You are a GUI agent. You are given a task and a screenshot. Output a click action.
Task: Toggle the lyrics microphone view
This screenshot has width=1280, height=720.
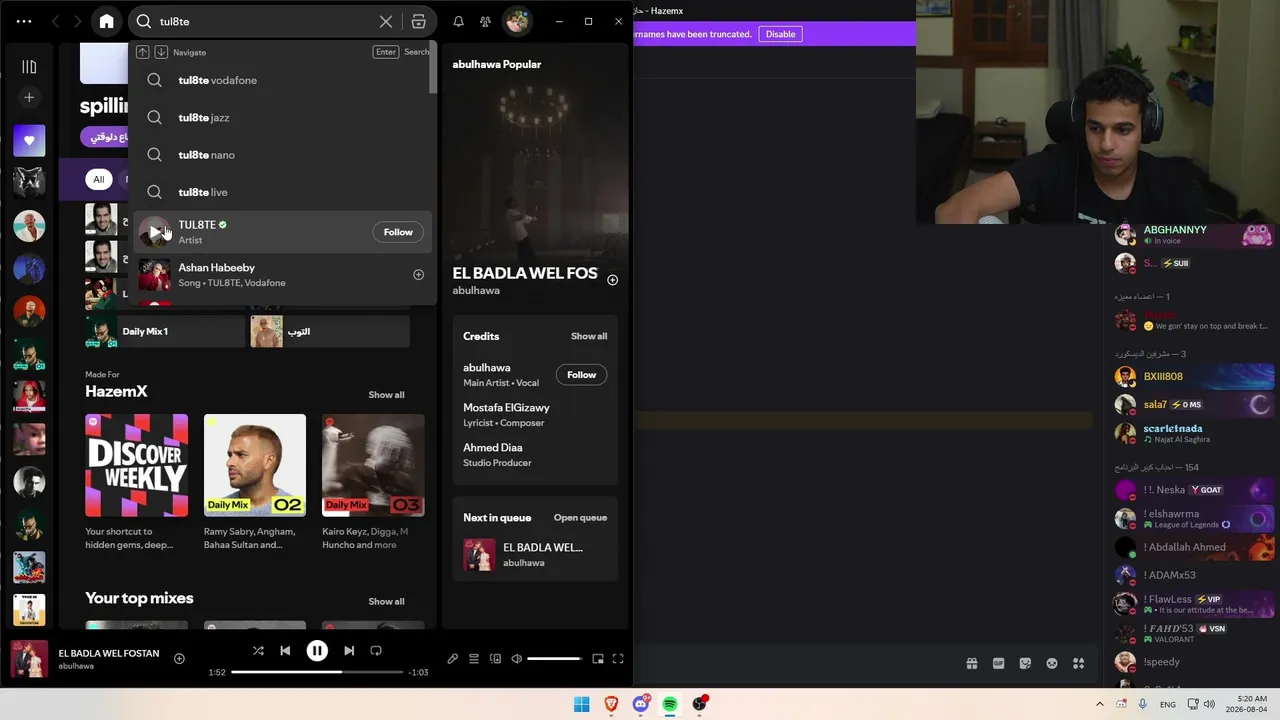point(452,659)
